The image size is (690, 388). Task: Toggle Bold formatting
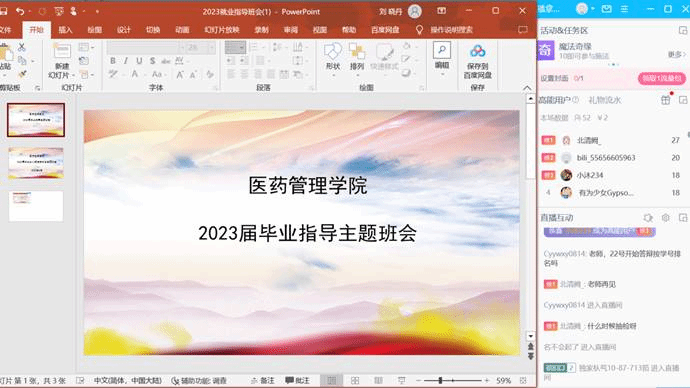(x=113, y=61)
